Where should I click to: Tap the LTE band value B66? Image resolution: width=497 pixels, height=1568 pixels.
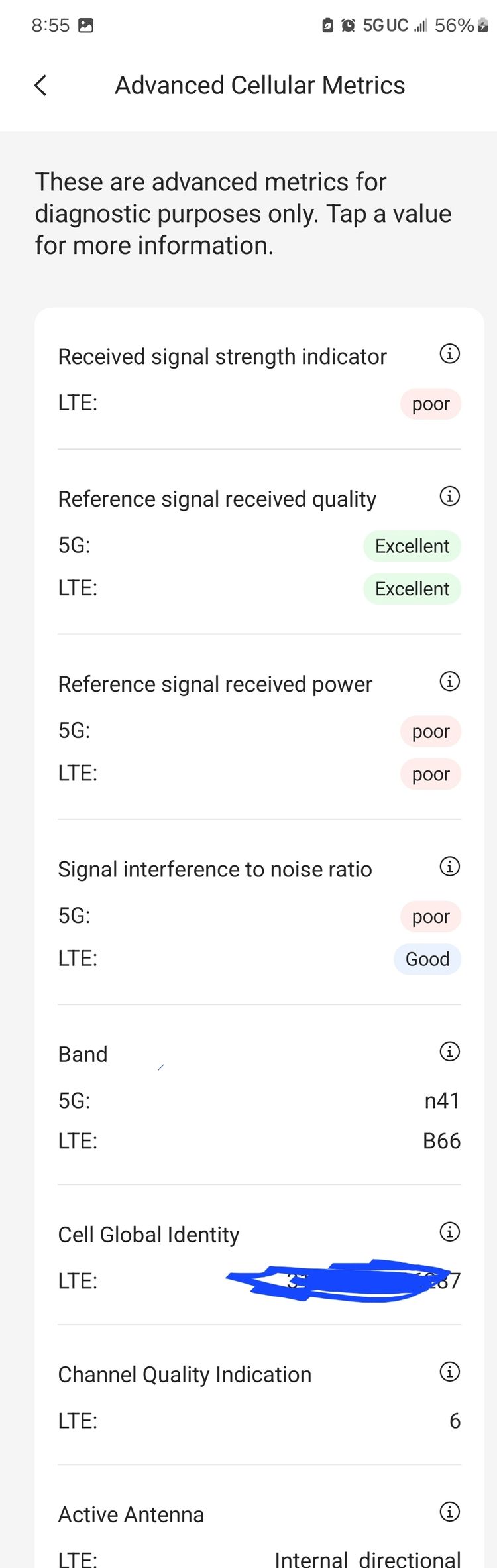(x=441, y=1141)
